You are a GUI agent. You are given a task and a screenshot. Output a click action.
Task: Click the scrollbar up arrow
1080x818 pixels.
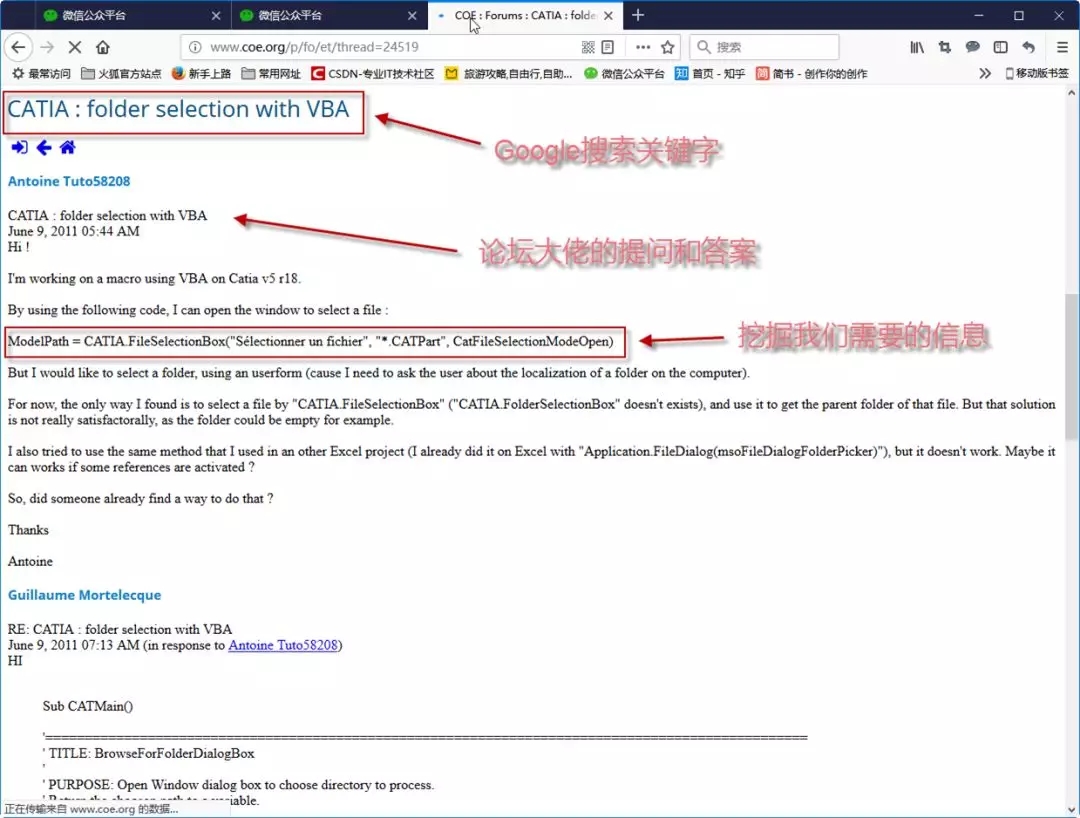1071,93
